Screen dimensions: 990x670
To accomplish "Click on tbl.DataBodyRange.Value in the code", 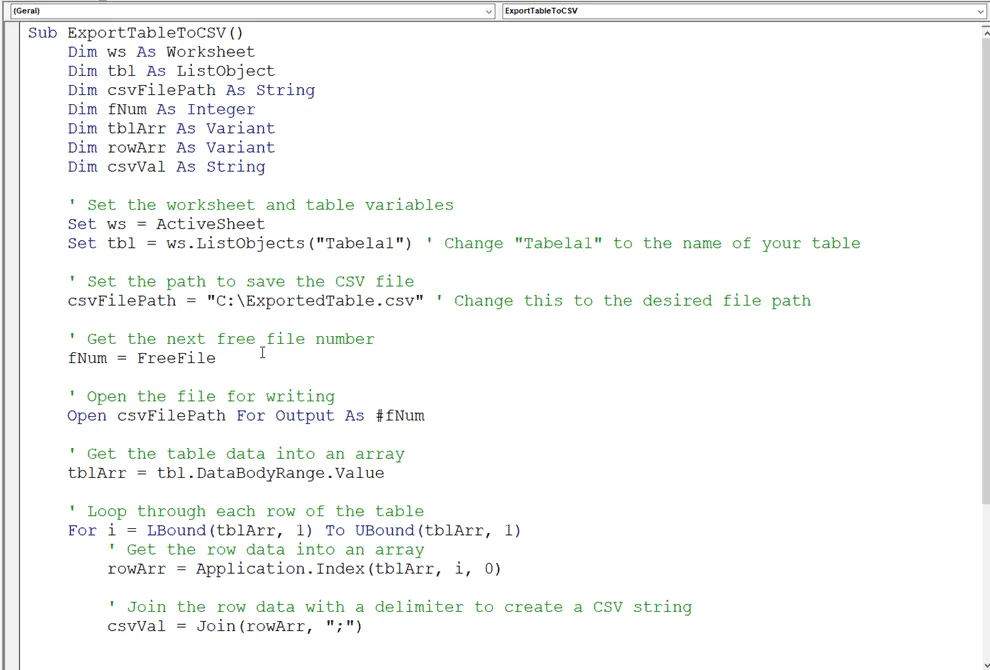I will (x=270, y=473).
